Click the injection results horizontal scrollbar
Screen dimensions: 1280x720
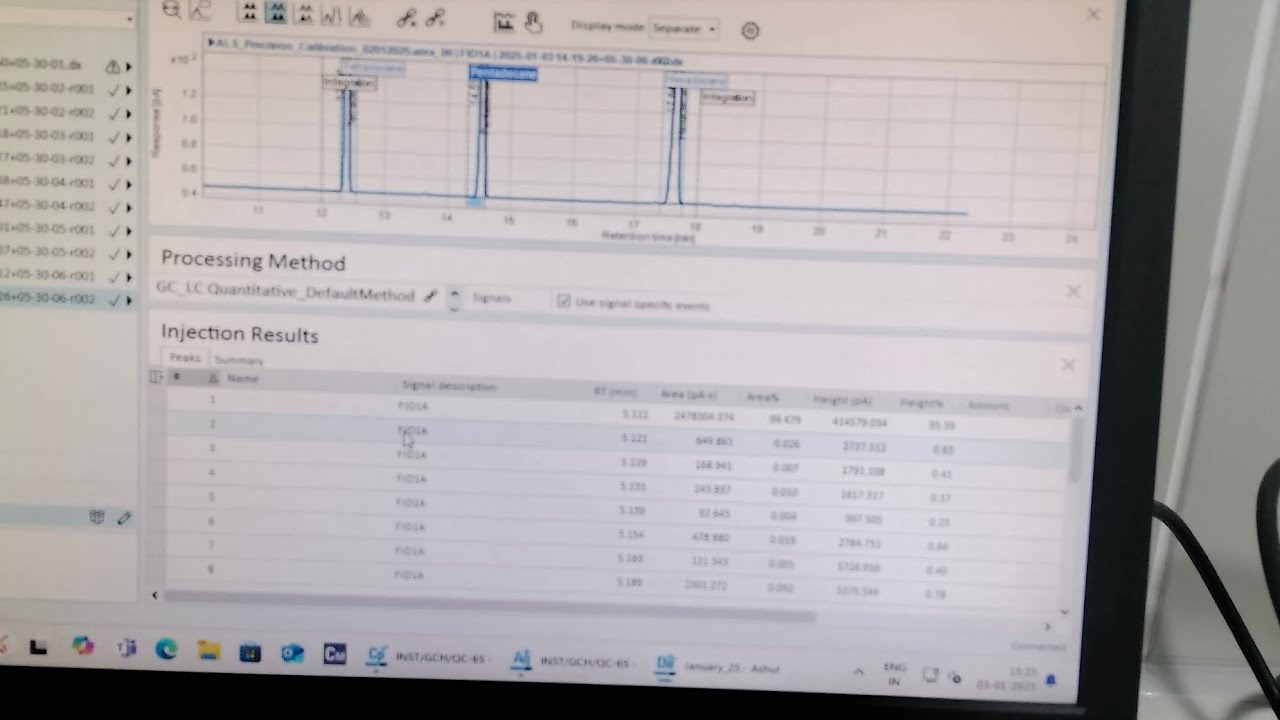point(490,606)
